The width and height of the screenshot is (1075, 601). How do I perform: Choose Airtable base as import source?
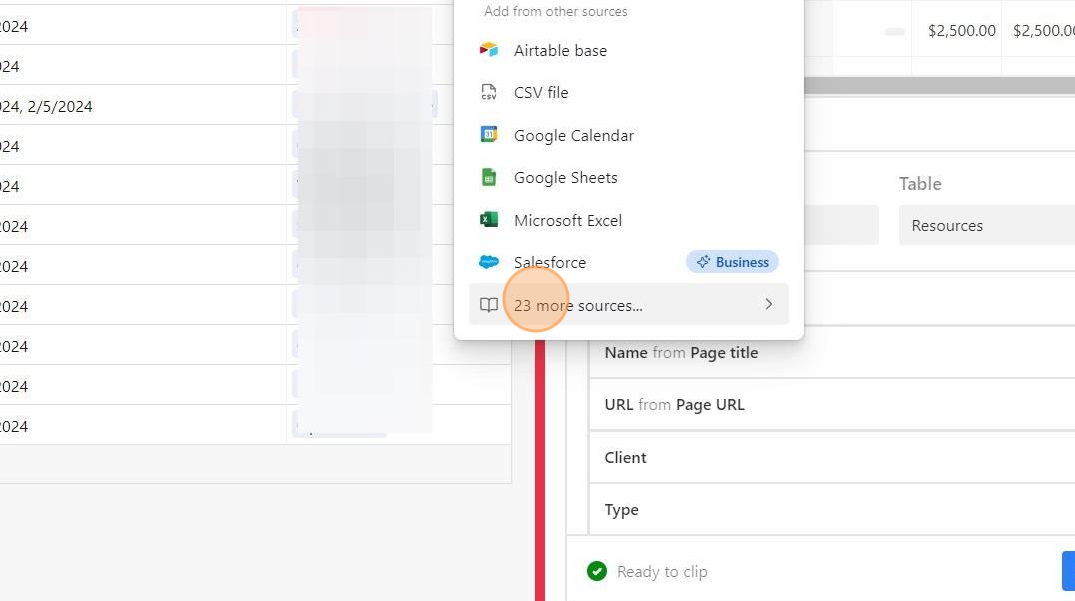click(x=629, y=50)
